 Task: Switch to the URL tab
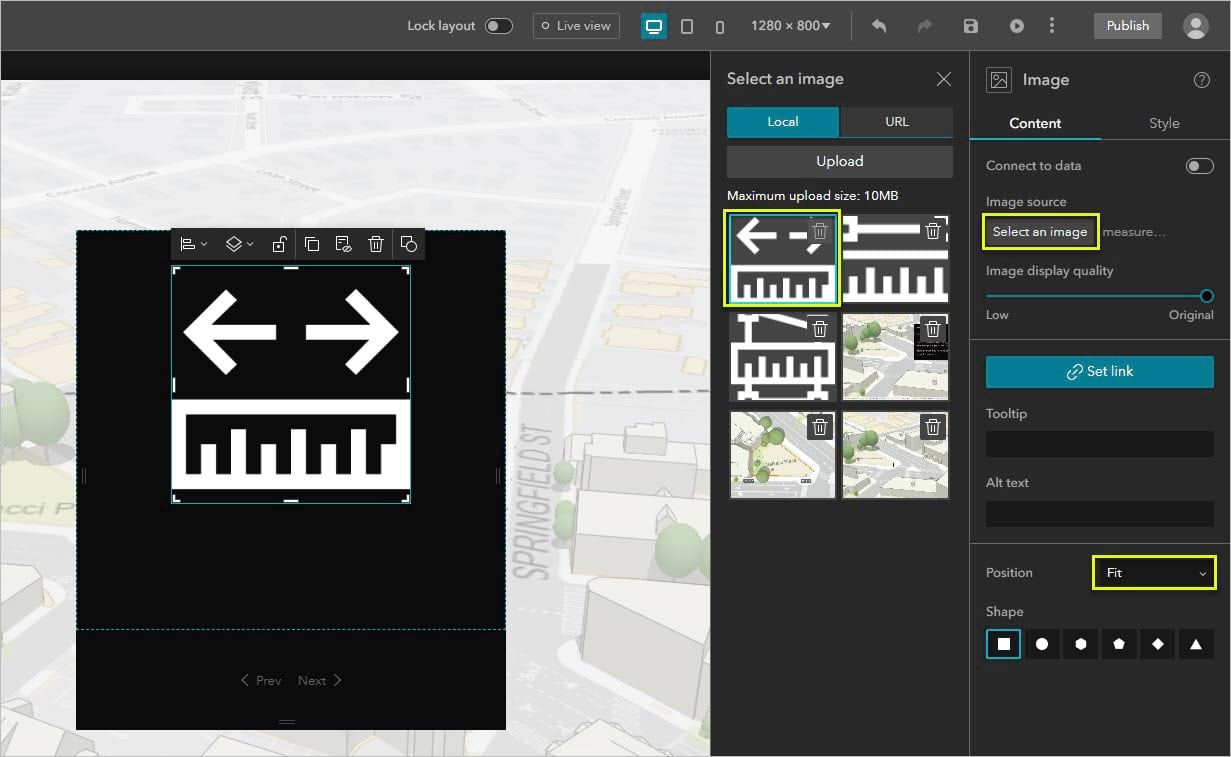pos(896,121)
